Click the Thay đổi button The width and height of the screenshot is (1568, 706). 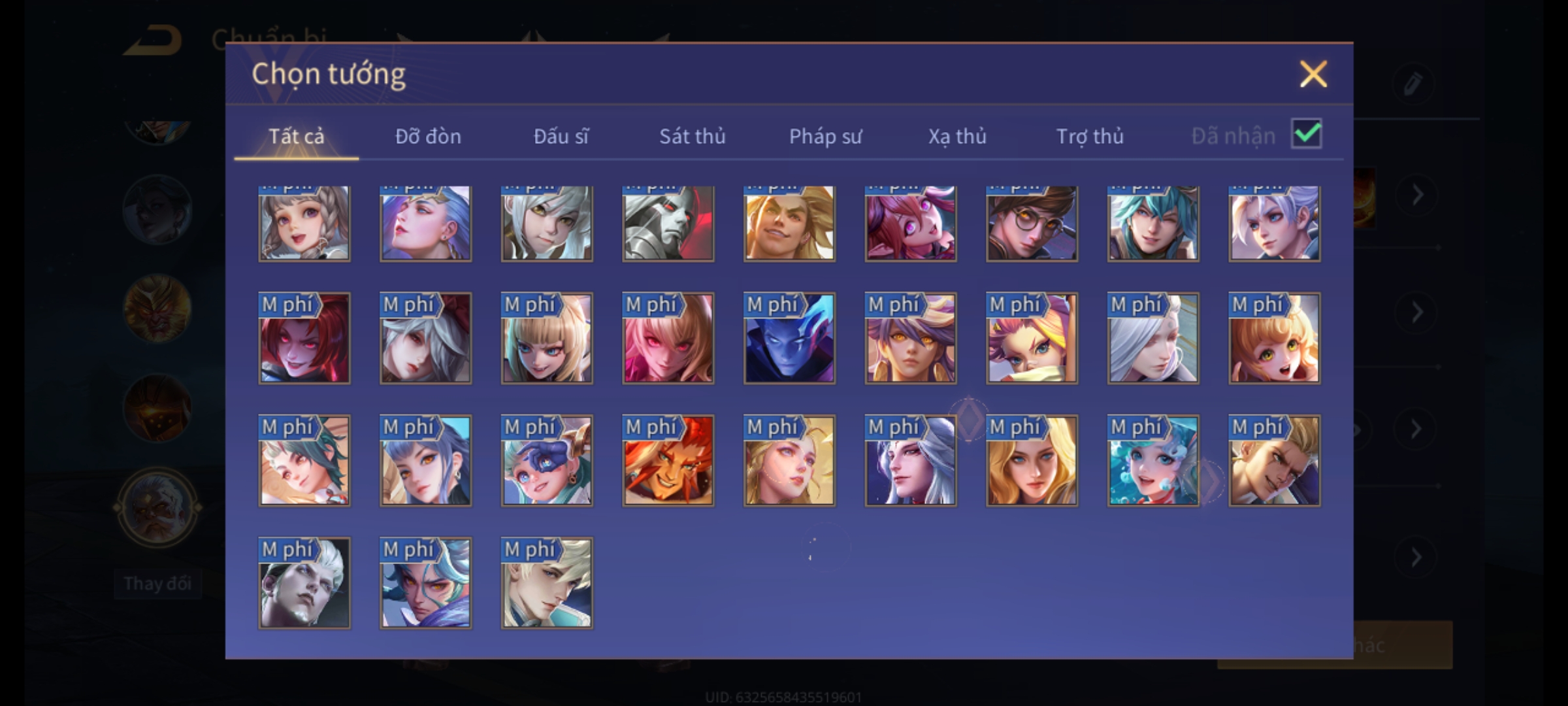(x=157, y=583)
